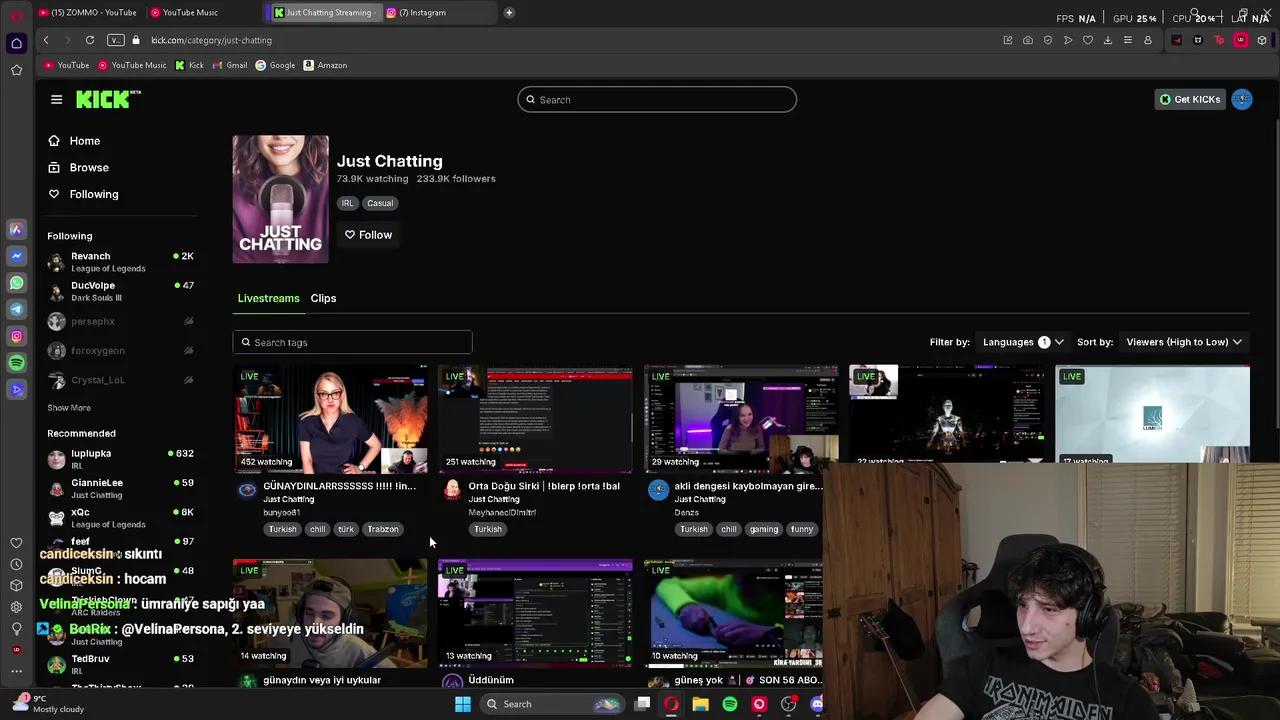The width and height of the screenshot is (1280, 720).
Task: Click the Kick user avatar
Action: [1242, 99]
